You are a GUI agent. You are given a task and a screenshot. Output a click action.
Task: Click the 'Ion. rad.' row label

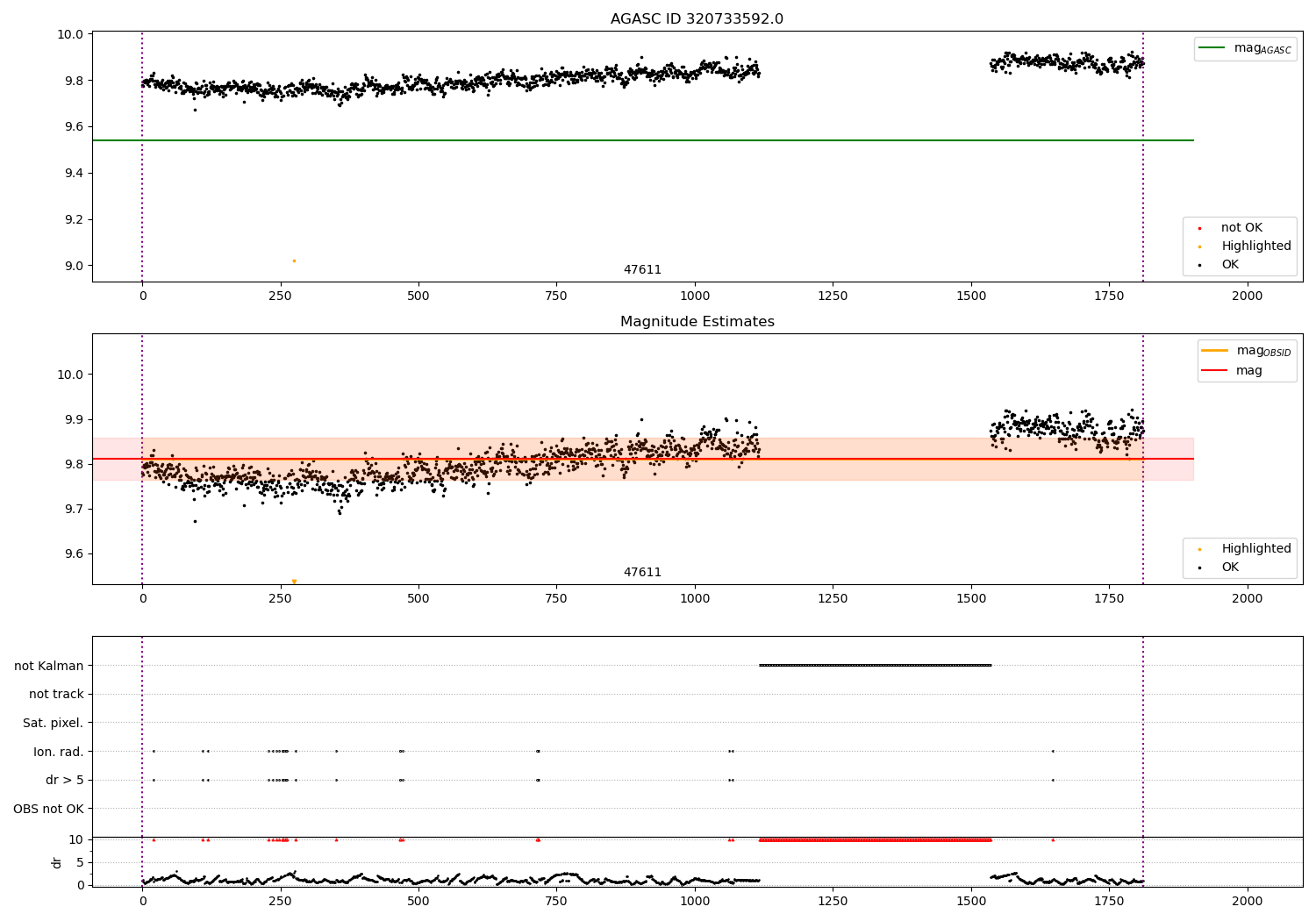(x=59, y=752)
